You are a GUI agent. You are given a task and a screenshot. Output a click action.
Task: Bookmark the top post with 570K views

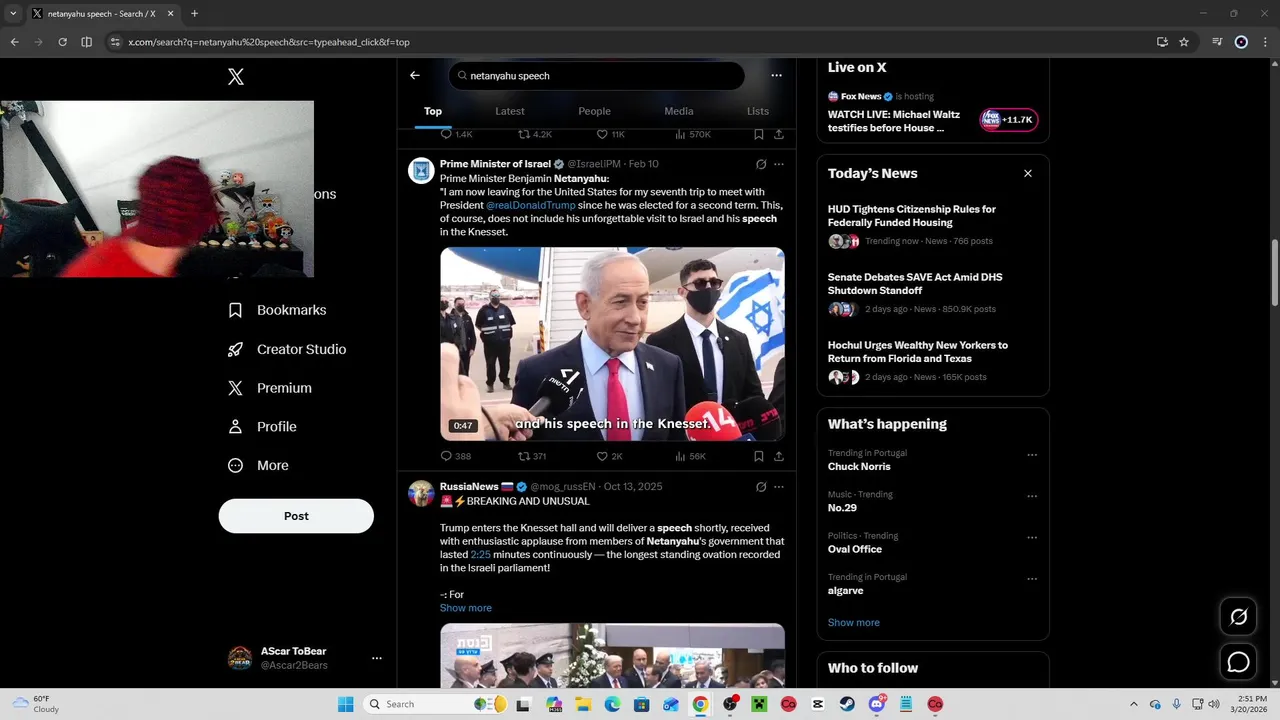(x=759, y=134)
